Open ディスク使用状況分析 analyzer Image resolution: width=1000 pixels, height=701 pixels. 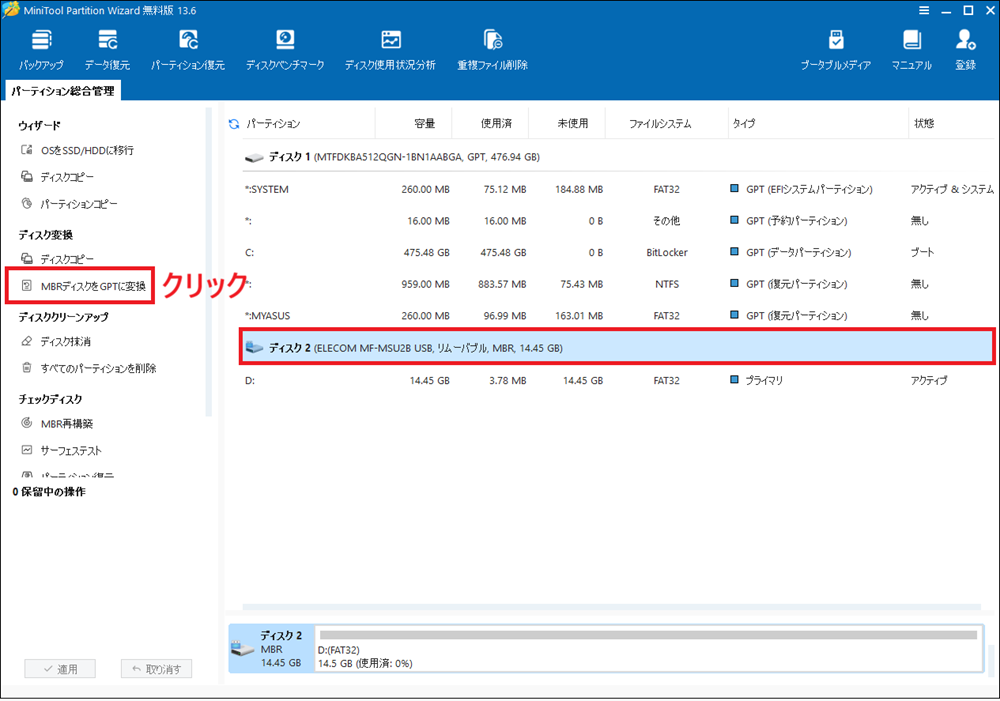tap(390, 50)
